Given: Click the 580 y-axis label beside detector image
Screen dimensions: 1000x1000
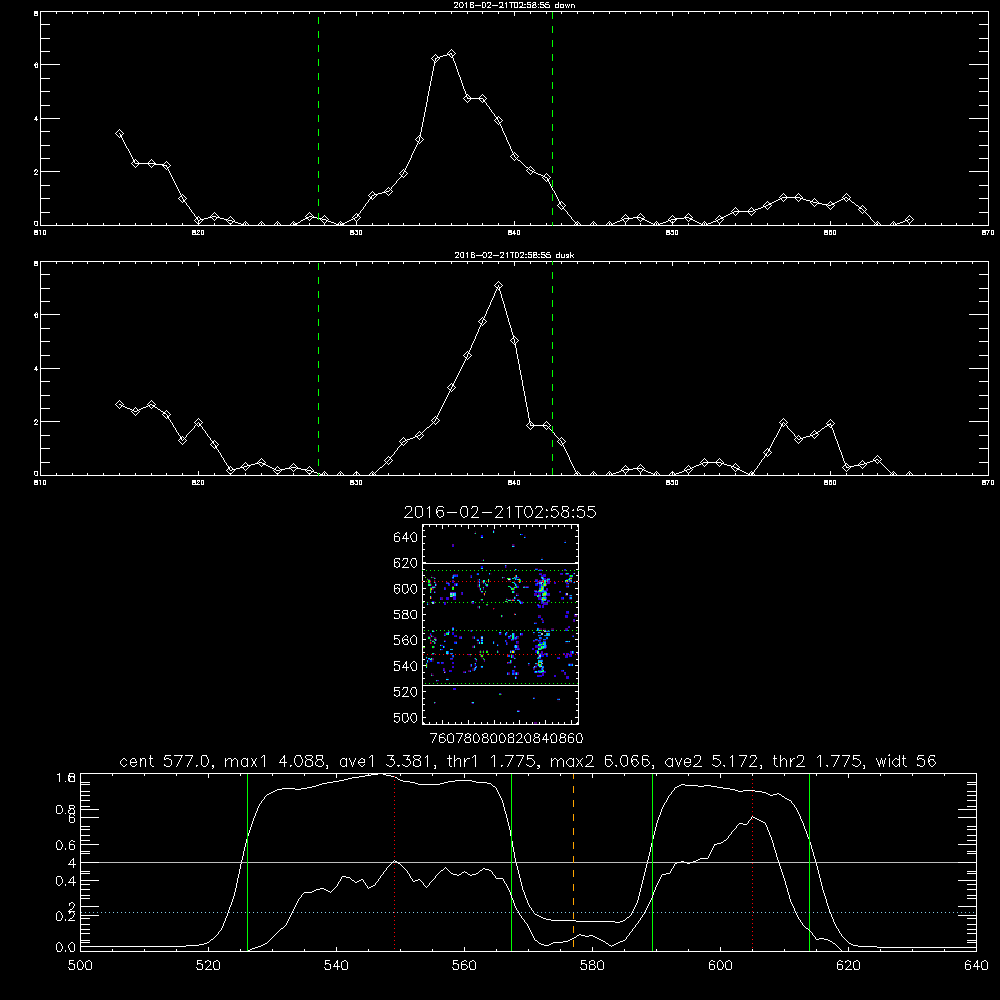Looking at the screenshot, I should click(x=406, y=615).
